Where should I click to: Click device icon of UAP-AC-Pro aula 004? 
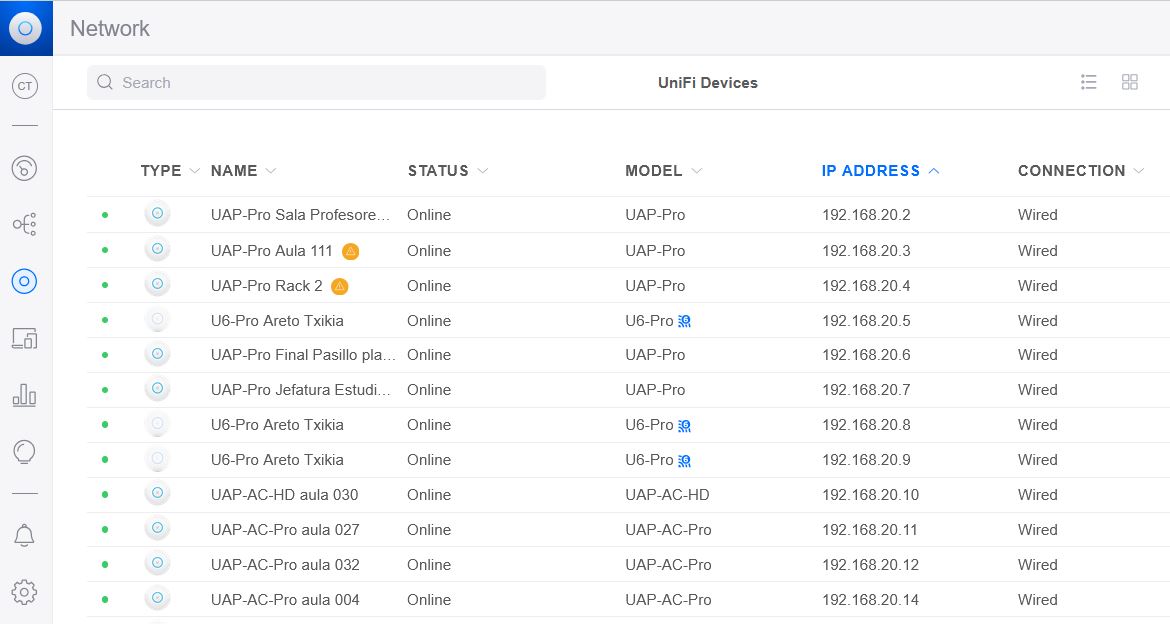coord(157,599)
